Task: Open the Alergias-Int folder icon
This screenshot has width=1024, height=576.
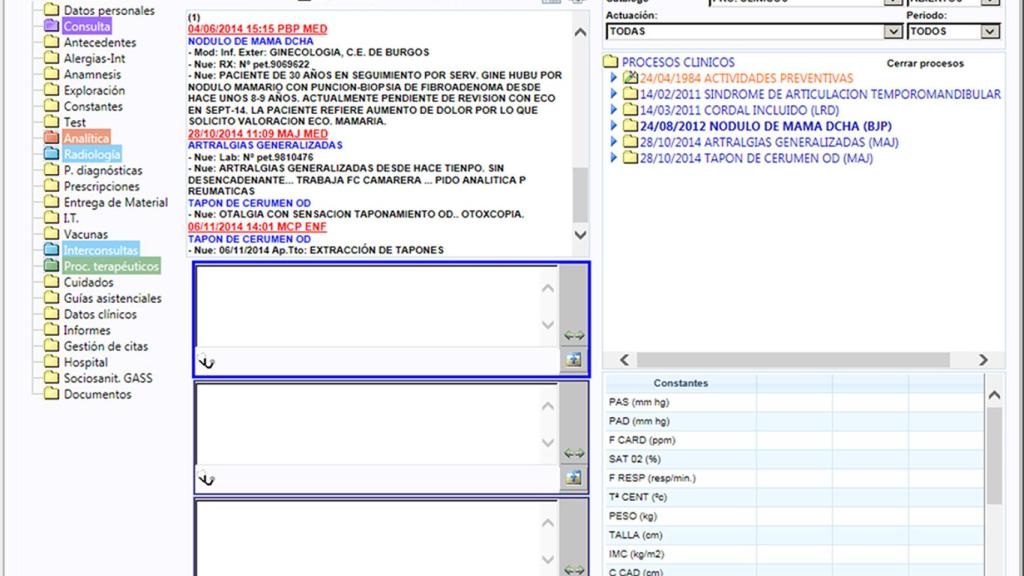Action: pyautogui.click(x=51, y=59)
